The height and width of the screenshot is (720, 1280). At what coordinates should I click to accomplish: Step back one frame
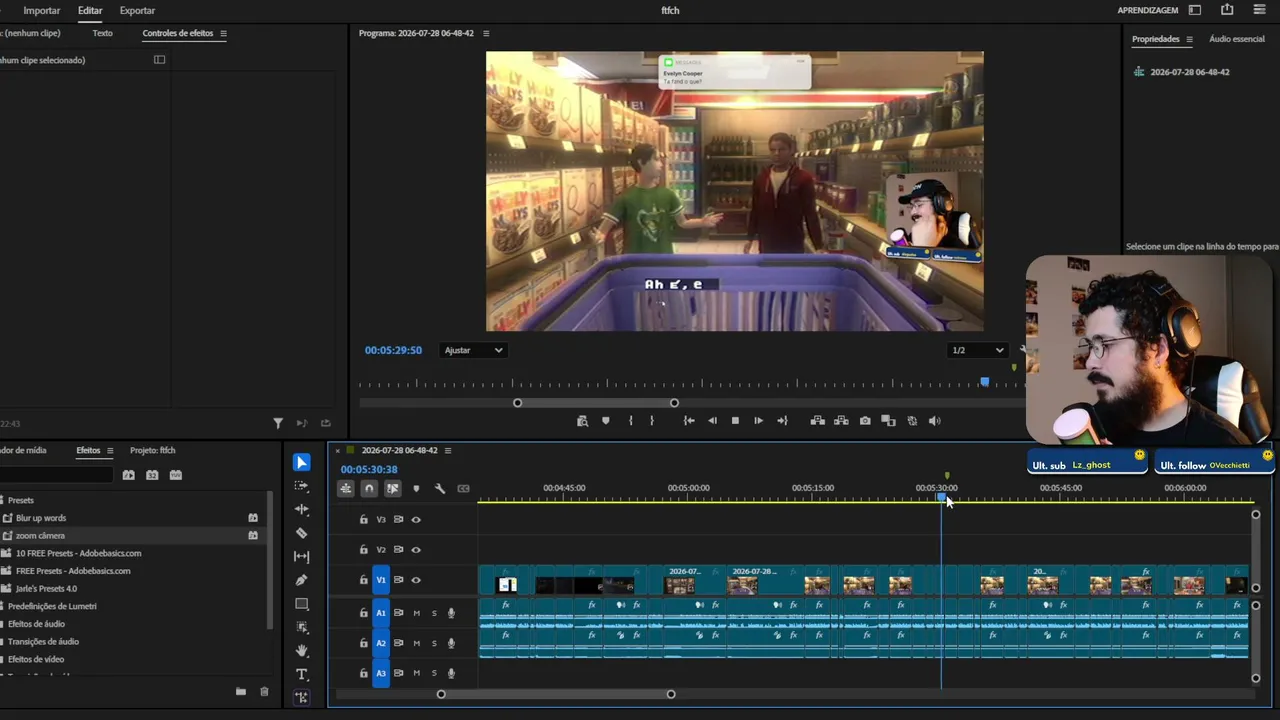pyautogui.click(x=712, y=421)
